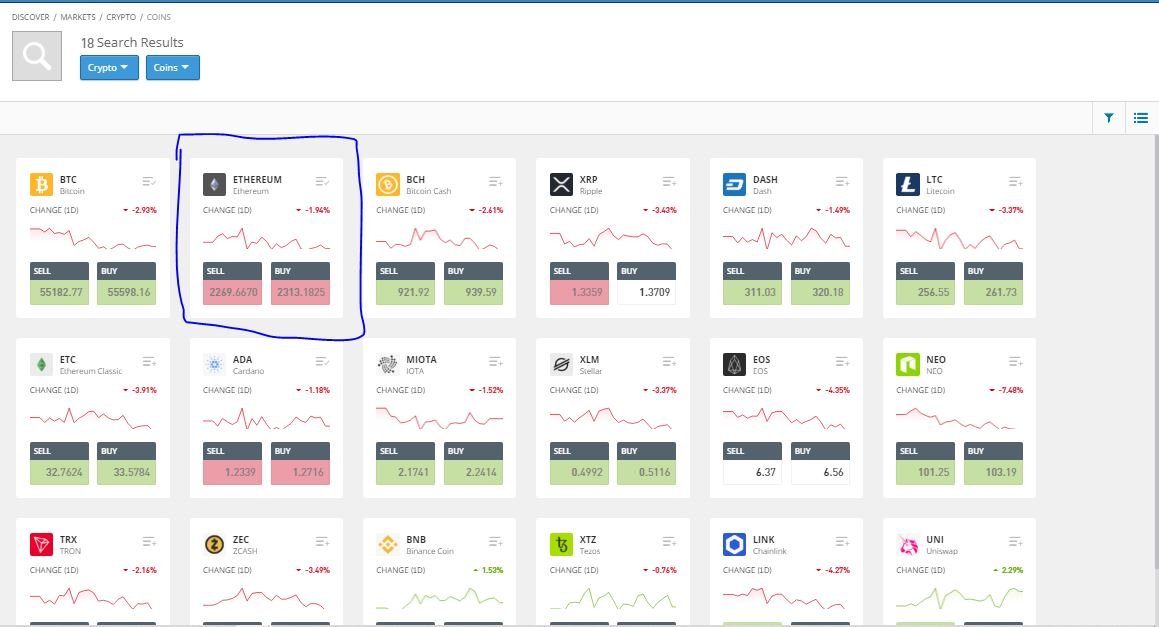The width and height of the screenshot is (1159, 627).
Task: Click NEO Sell price 101.25
Action: click(925, 472)
